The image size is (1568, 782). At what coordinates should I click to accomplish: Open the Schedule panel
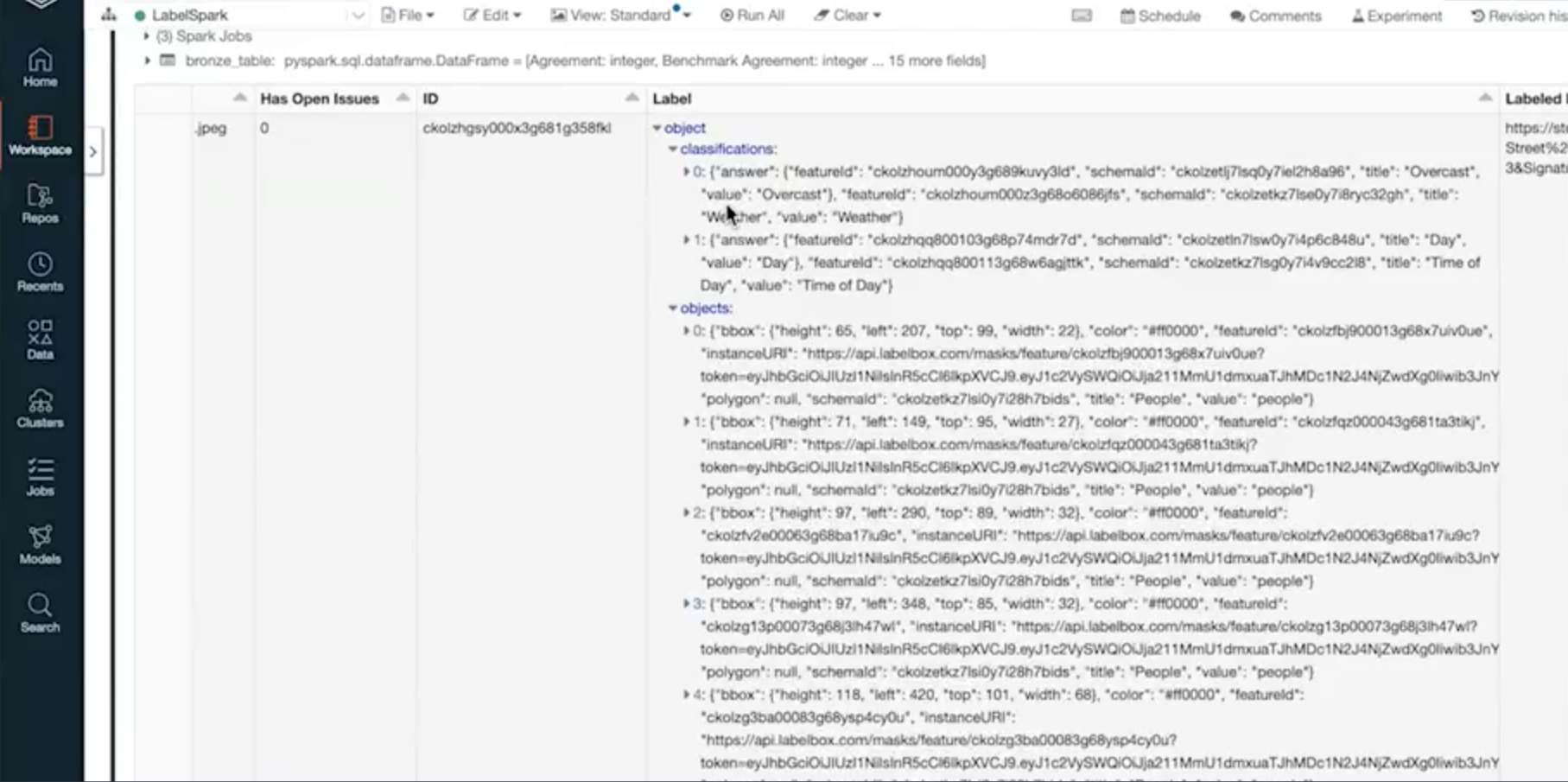(1160, 16)
